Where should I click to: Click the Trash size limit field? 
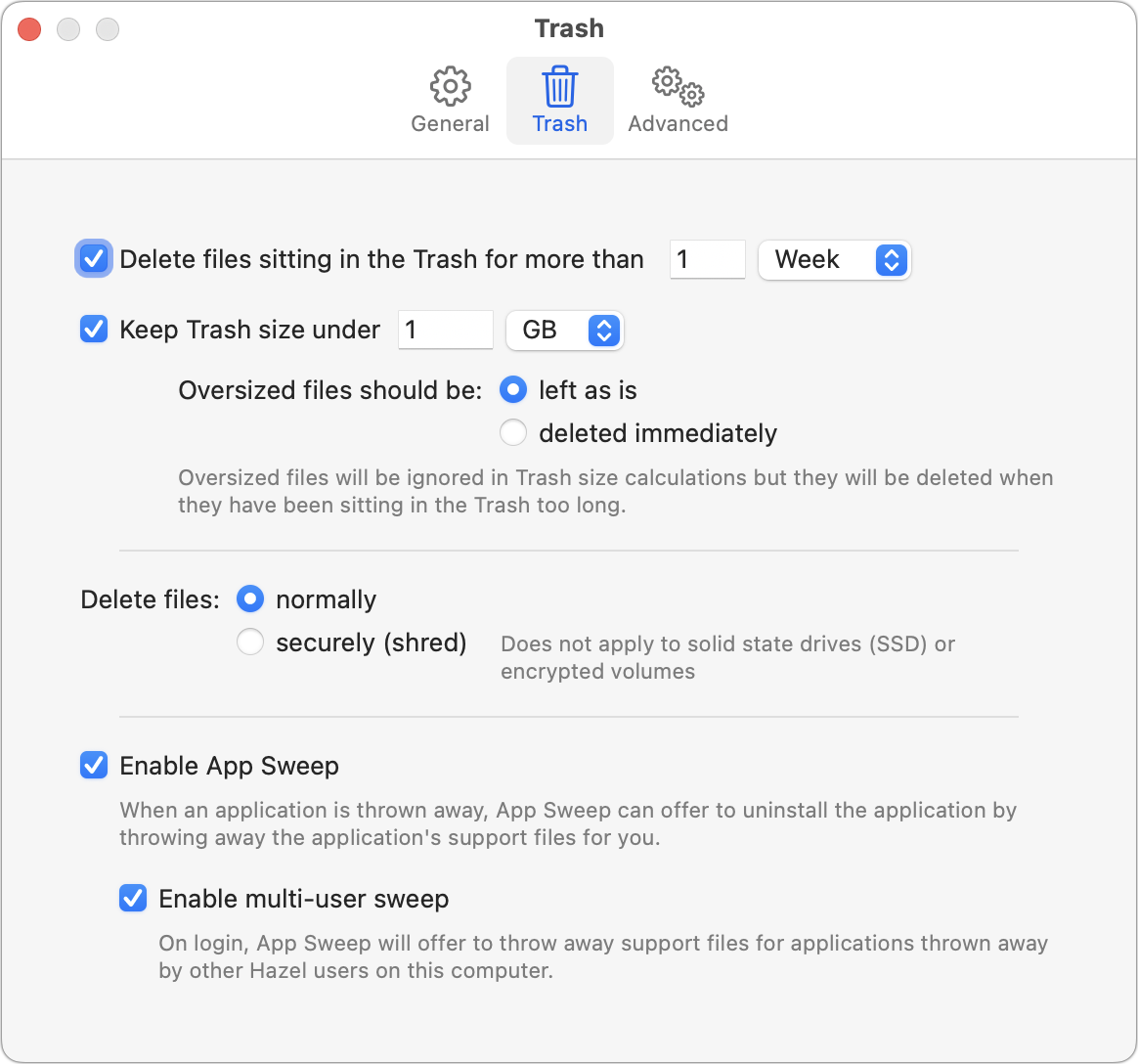(445, 330)
